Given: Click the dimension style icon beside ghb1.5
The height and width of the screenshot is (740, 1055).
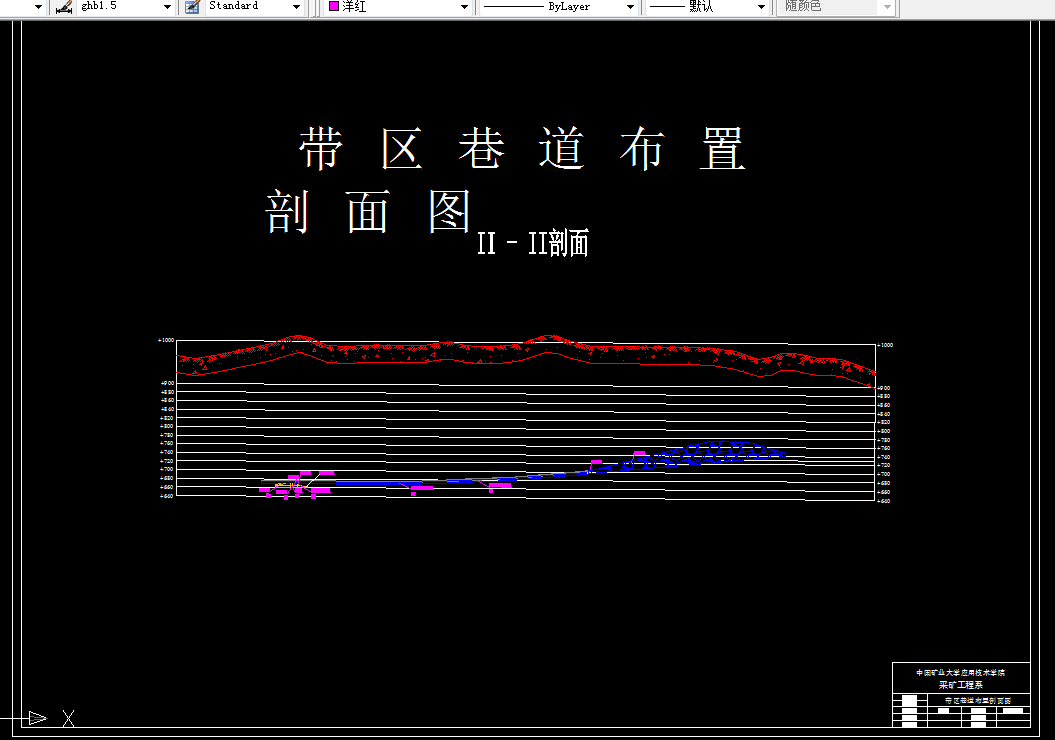Looking at the screenshot, I should tap(61, 6).
